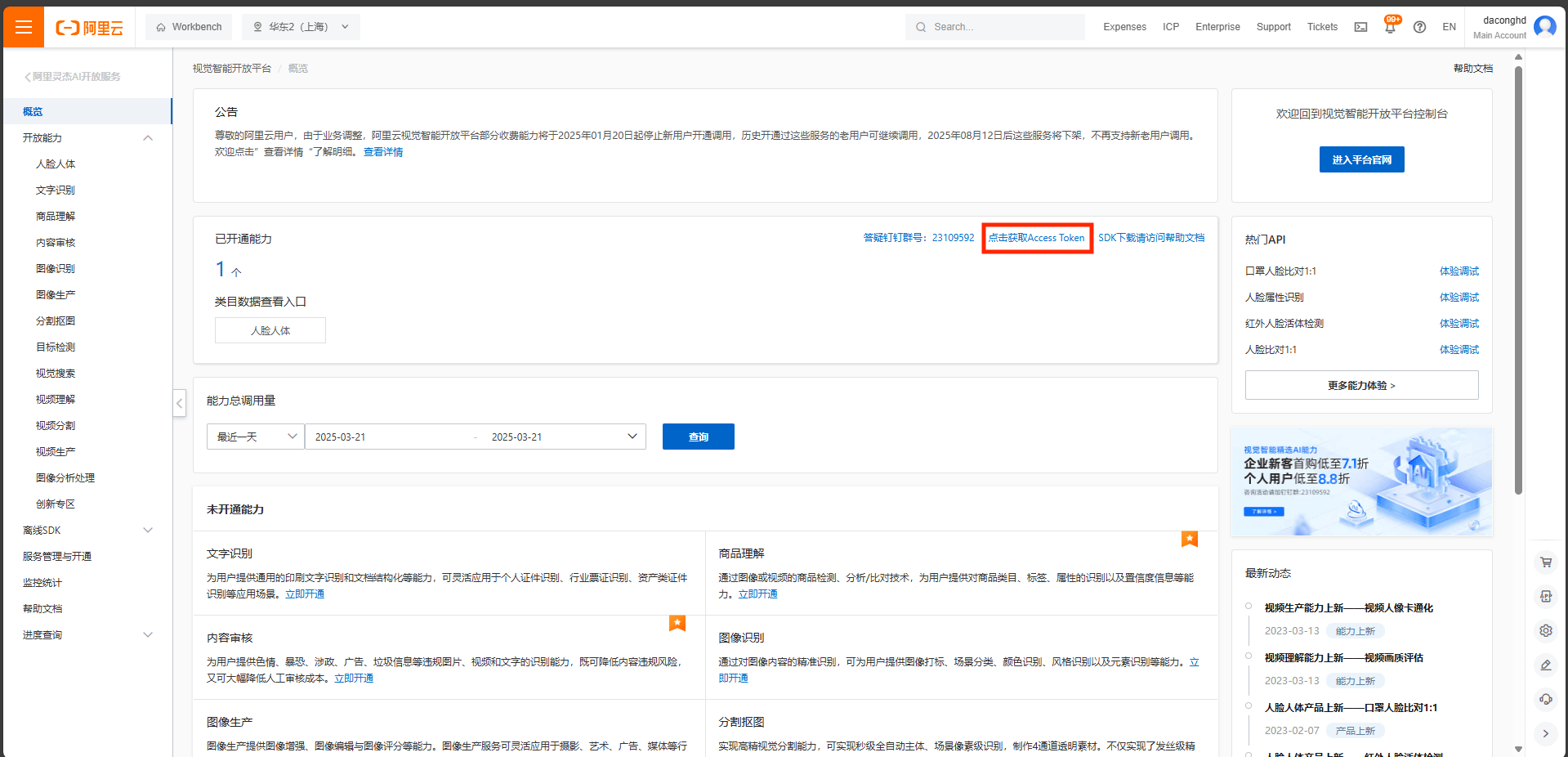Expand the 华东2（上海）region dropdown
This screenshot has width=1568, height=757.
(301, 26)
